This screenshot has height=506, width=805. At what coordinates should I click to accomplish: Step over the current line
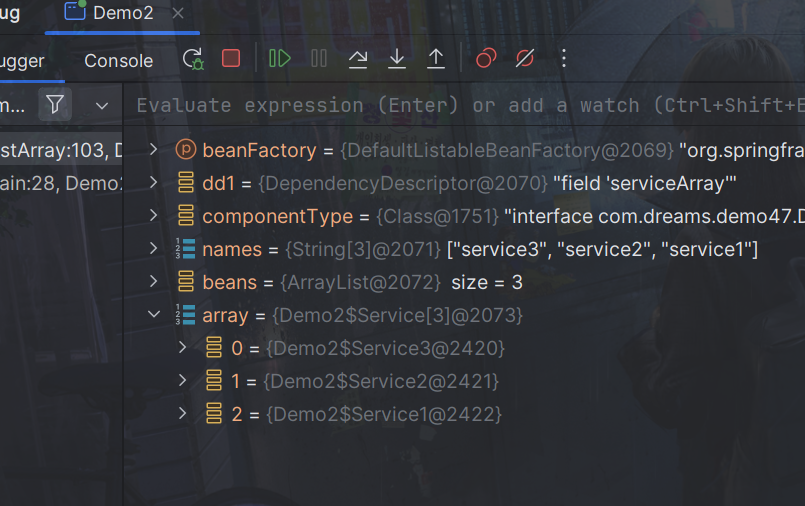click(358, 59)
